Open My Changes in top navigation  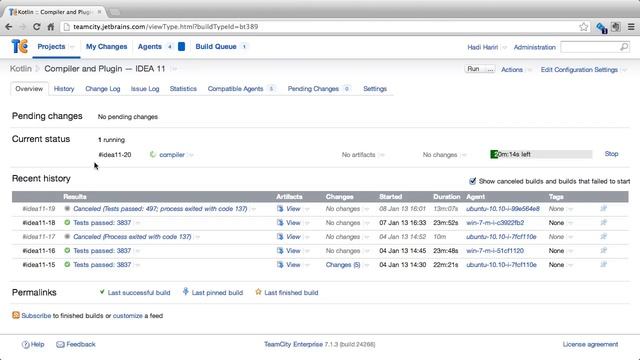107,47
